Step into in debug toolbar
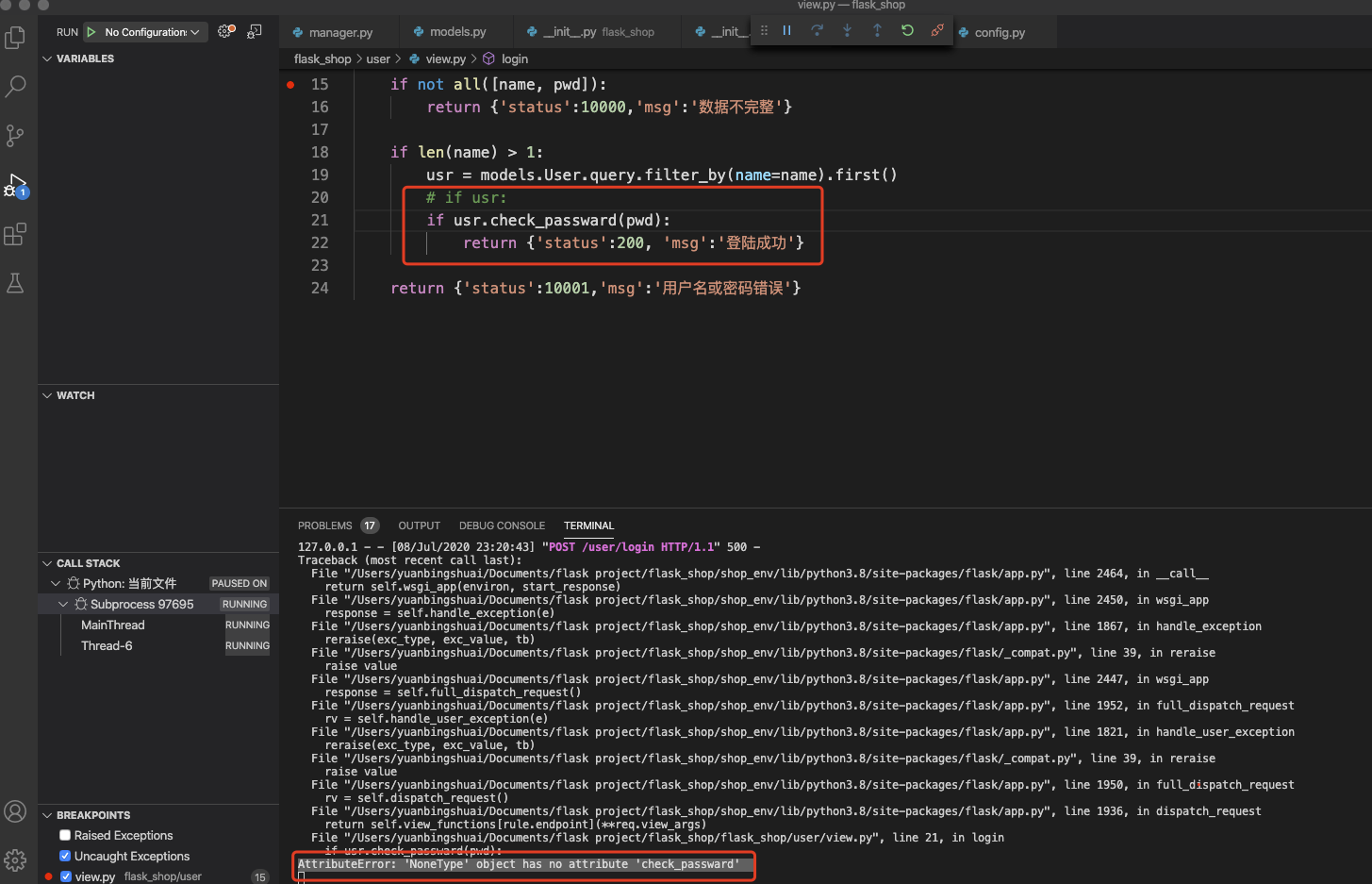This screenshot has width=1372, height=884. point(847,30)
